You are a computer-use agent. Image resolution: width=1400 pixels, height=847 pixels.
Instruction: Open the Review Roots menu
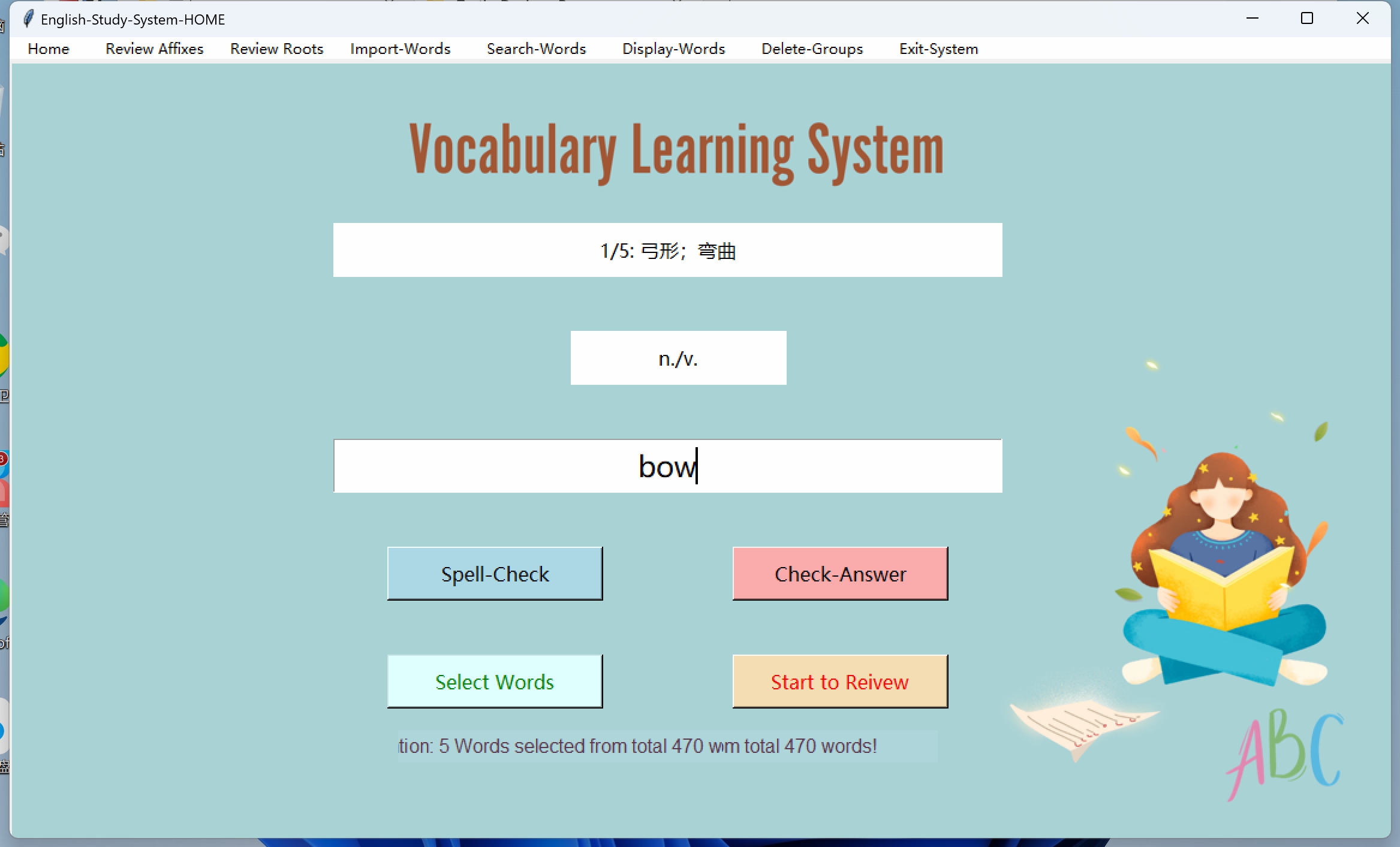277,47
